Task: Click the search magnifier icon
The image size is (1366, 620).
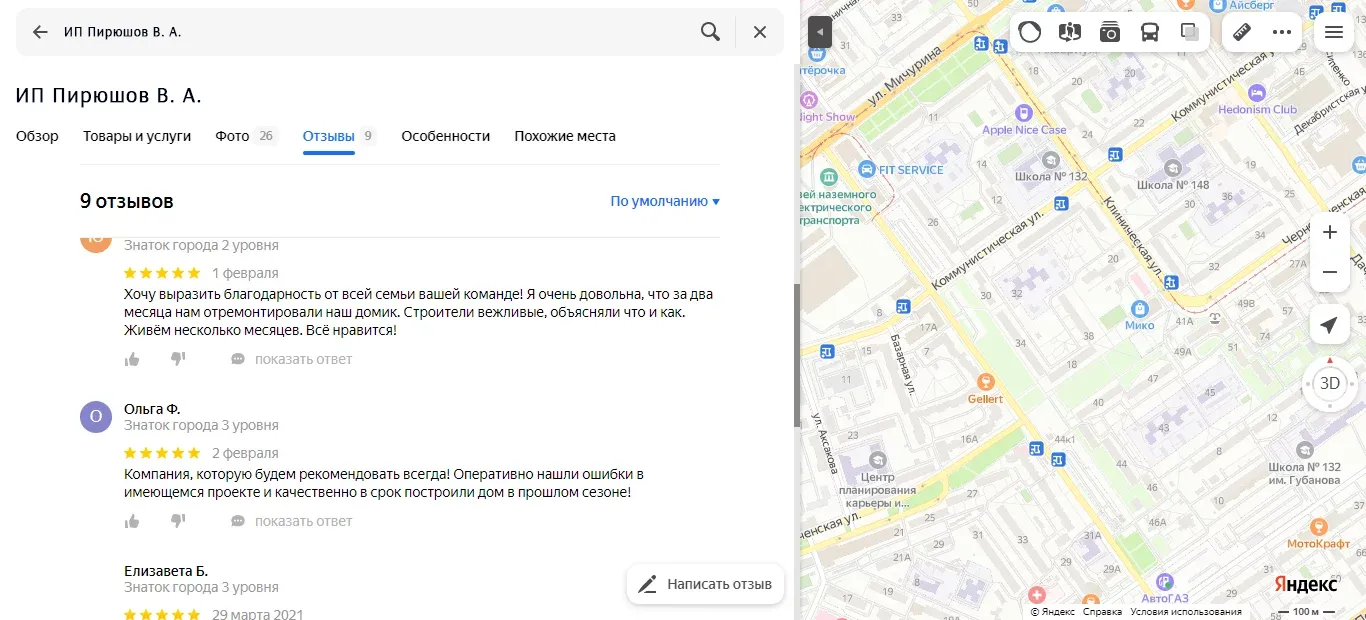Action: click(710, 32)
